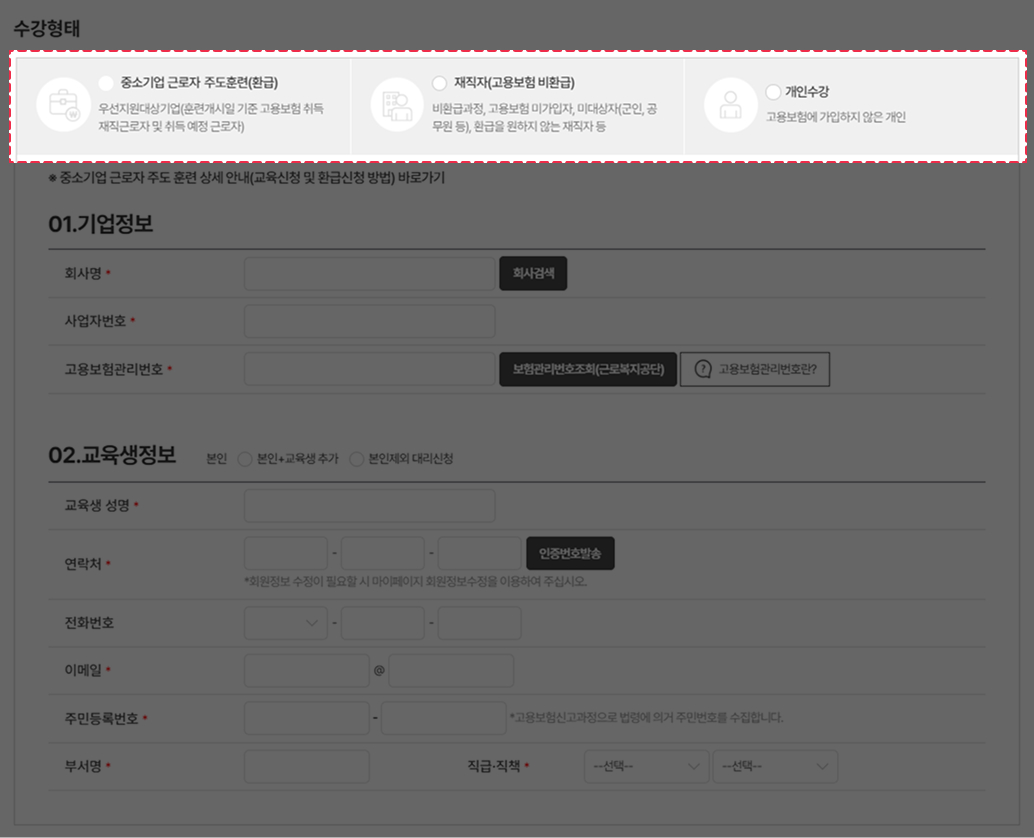Select the 중소기업 근로자 주도훈련(환급) radio button

[x=107, y=83]
